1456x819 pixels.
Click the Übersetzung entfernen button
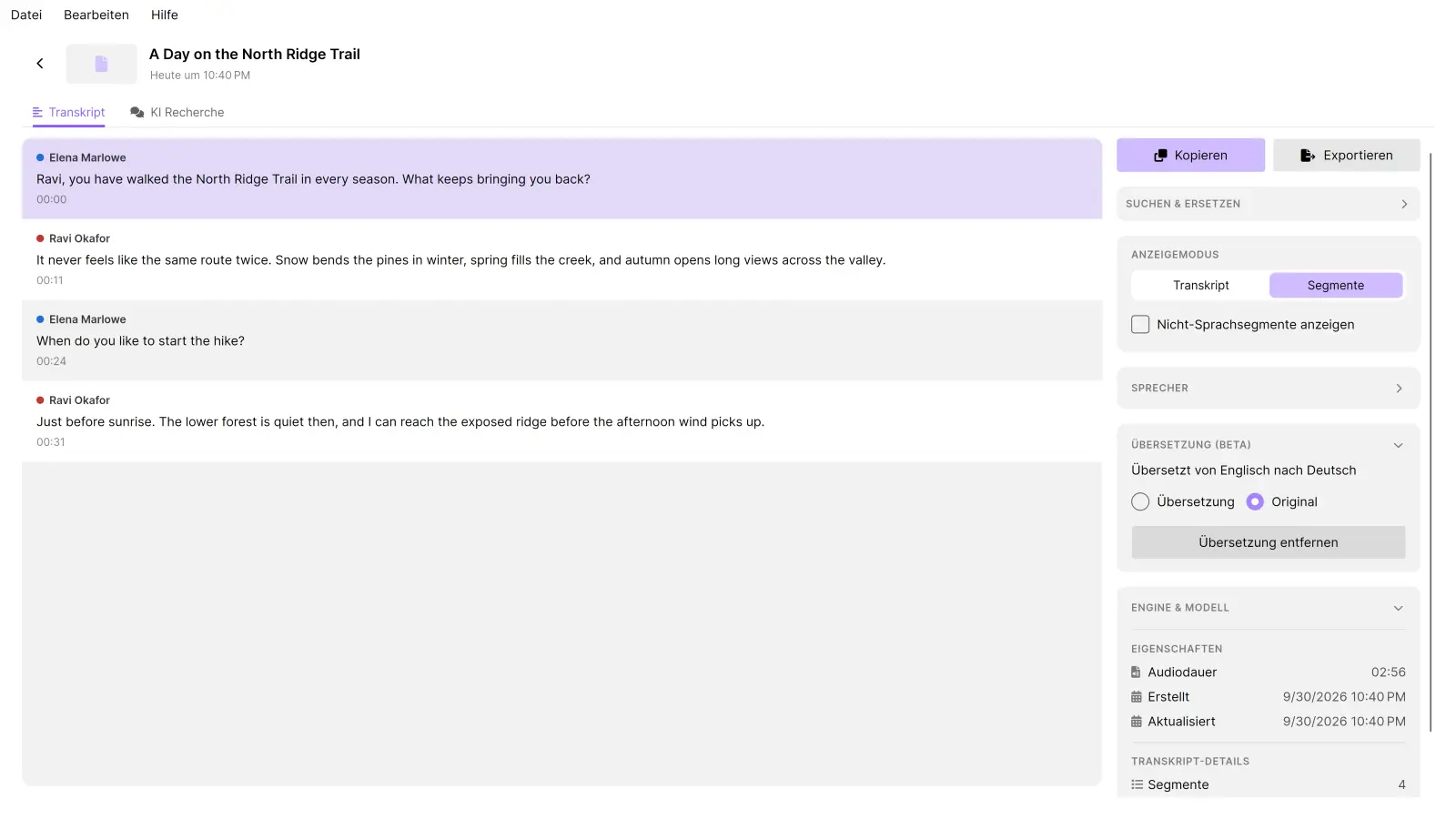coord(1268,542)
